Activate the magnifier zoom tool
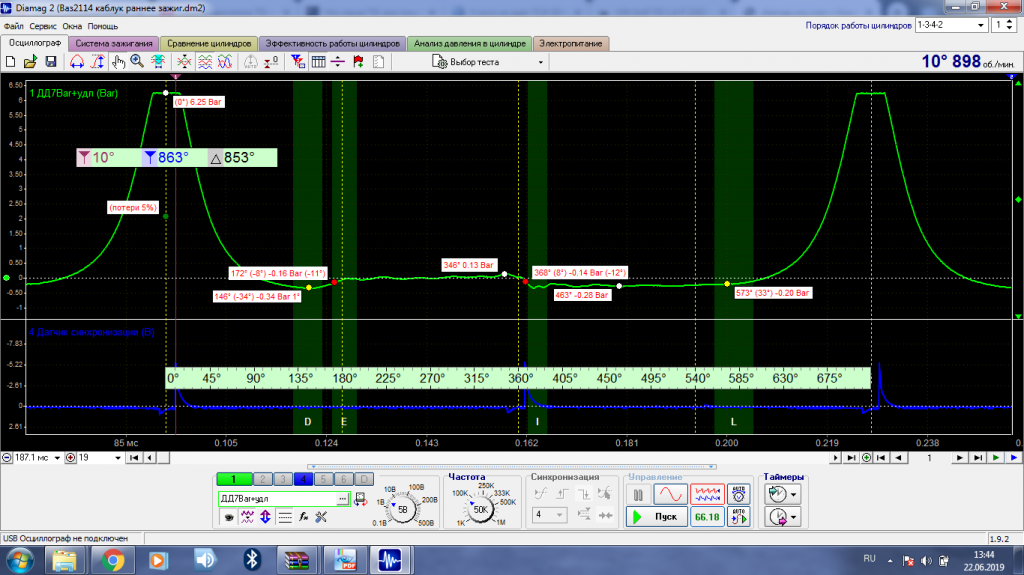The image size is (1024, 575). (x=137, y=62)
